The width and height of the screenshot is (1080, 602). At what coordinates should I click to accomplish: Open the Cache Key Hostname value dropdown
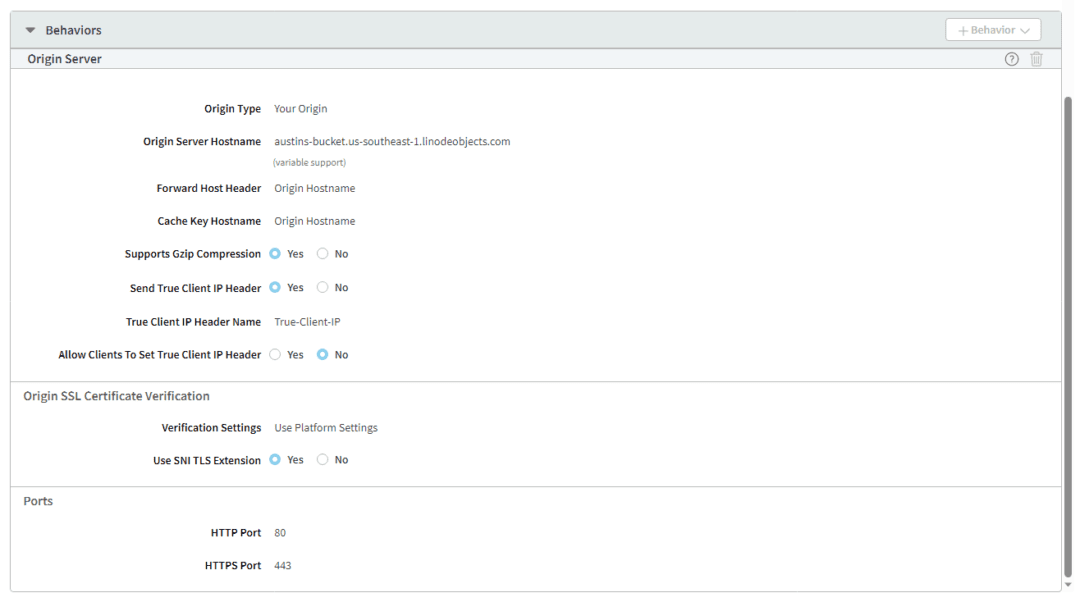click(x=314, y=221)
